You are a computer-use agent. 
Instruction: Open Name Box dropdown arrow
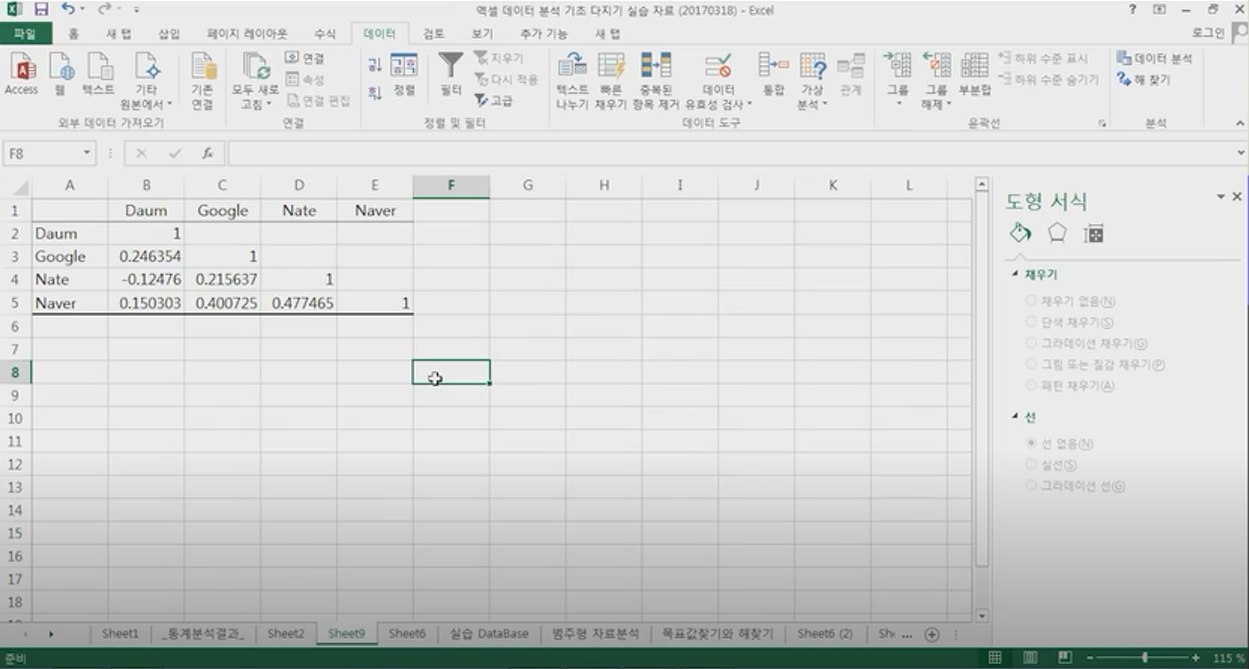point(87,154)
